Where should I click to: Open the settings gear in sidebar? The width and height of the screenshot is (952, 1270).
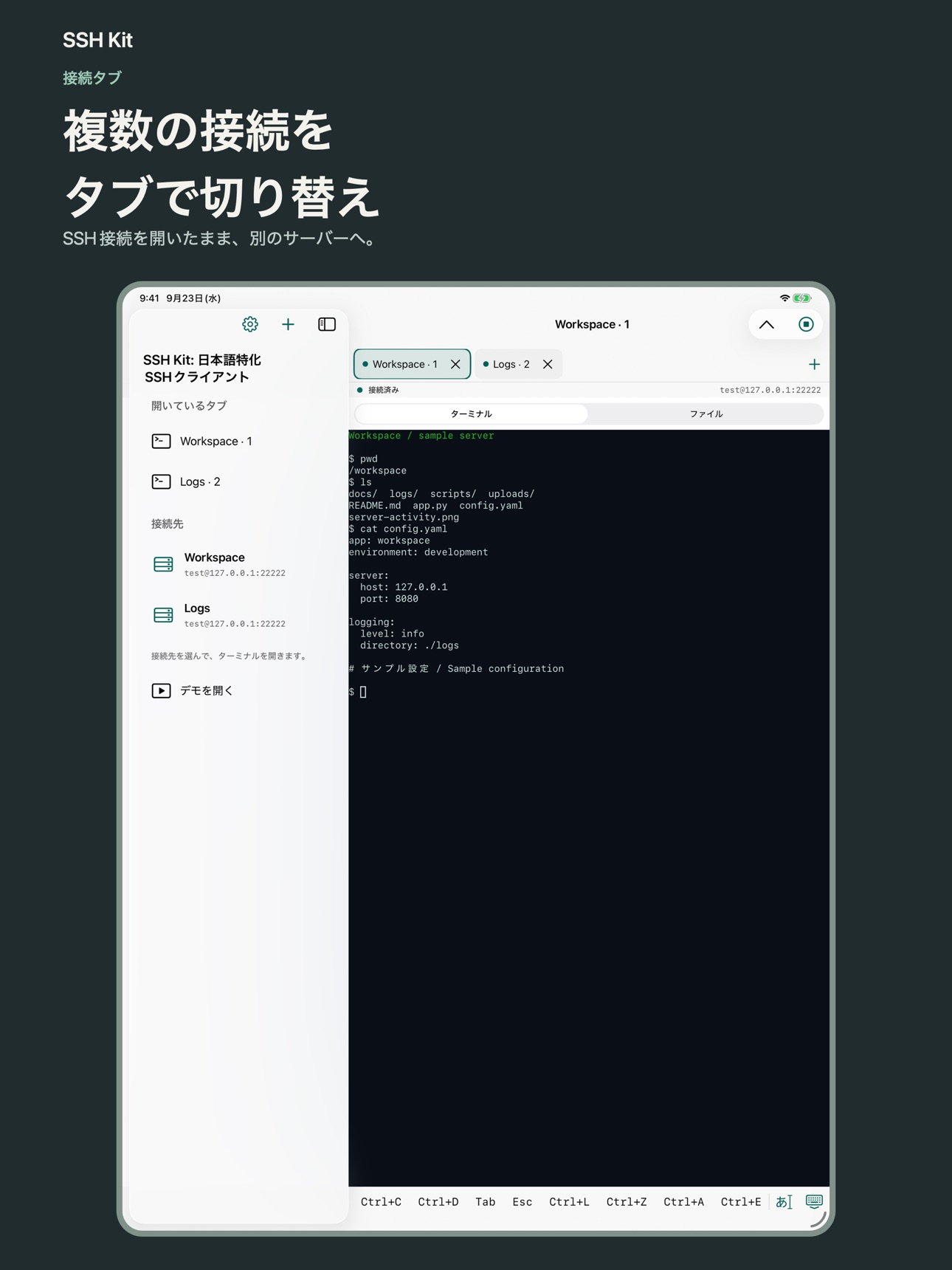[x=250, y=324]
